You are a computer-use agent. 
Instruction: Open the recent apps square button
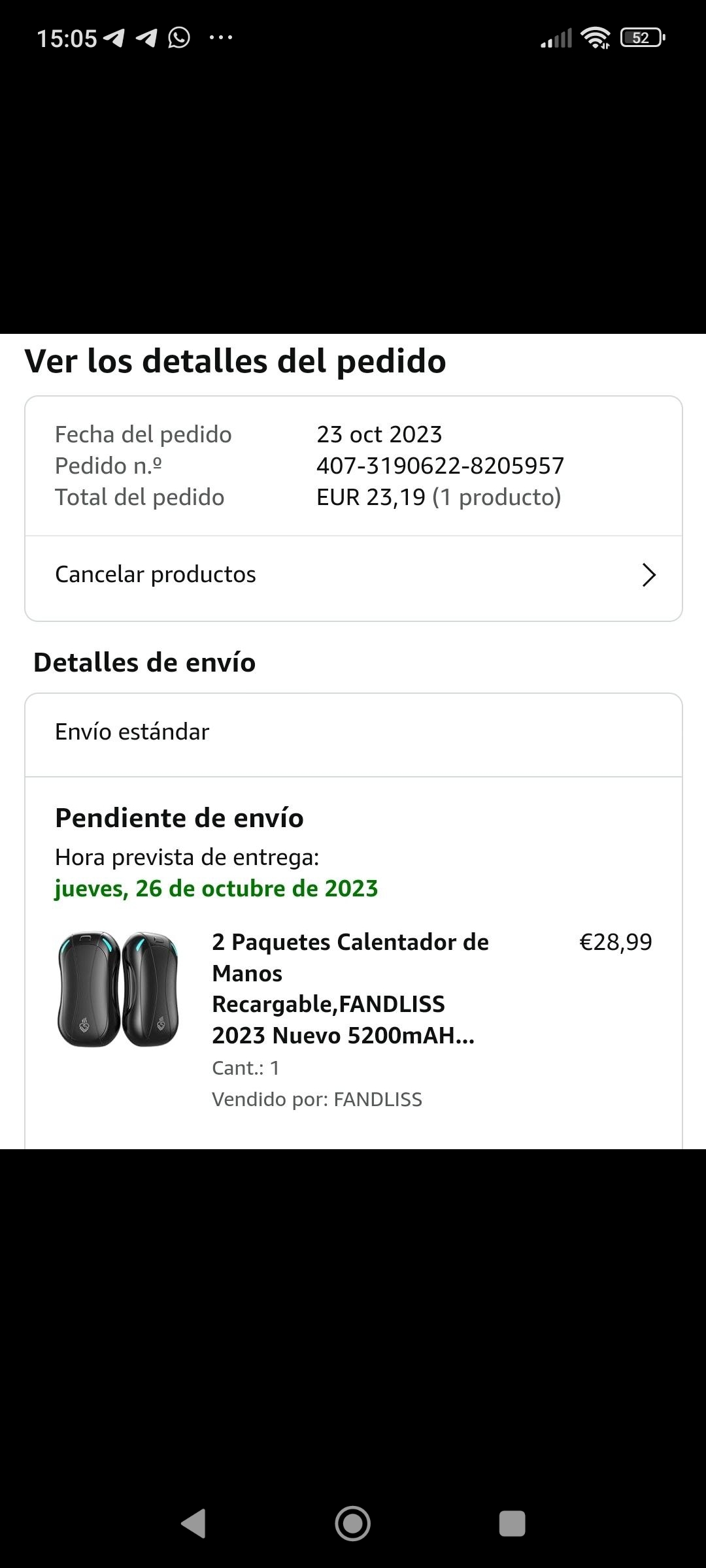tap(512, 1524)
